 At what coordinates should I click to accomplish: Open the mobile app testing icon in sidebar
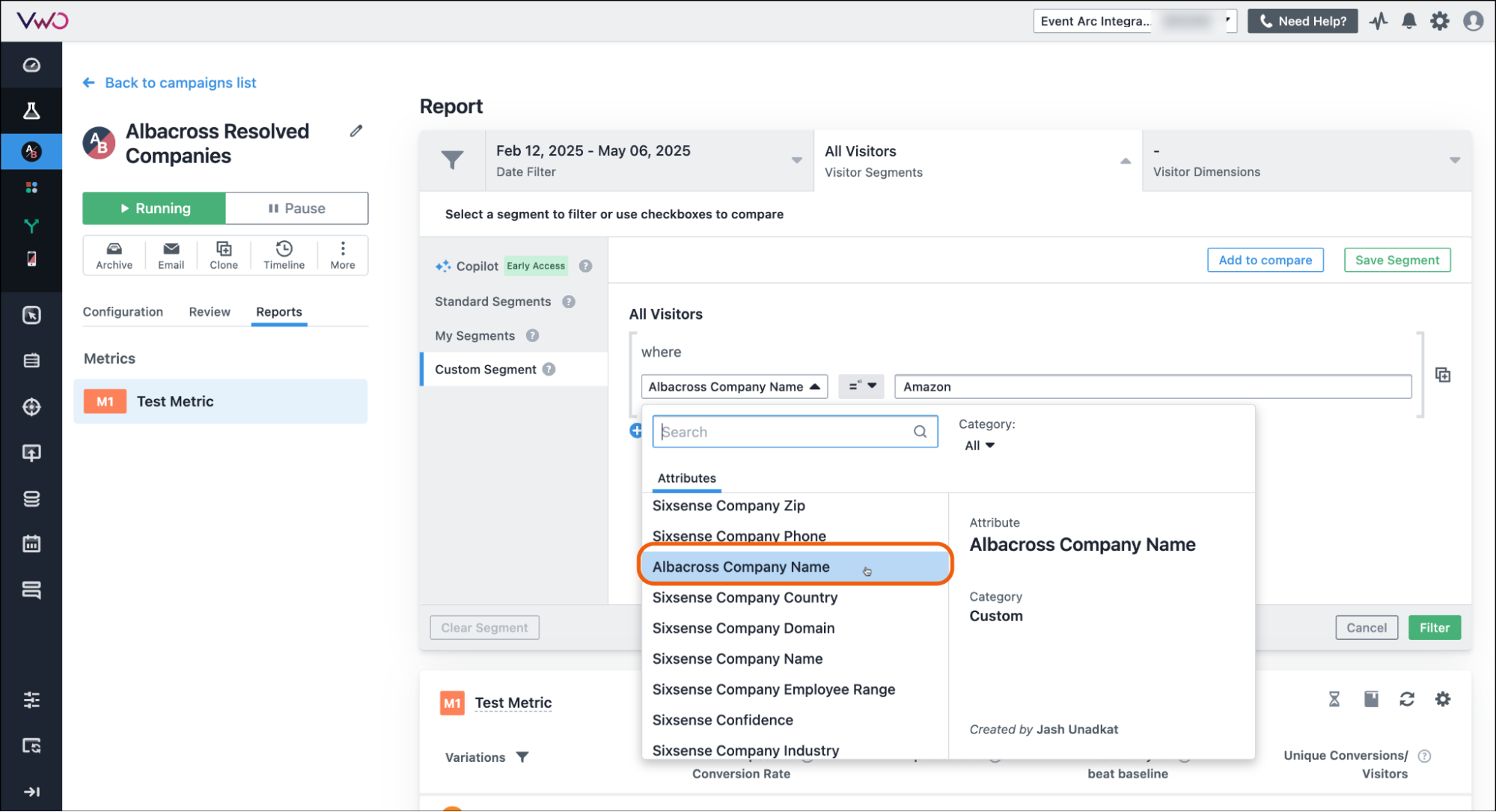pyautogui.click(x=31, y=259)
